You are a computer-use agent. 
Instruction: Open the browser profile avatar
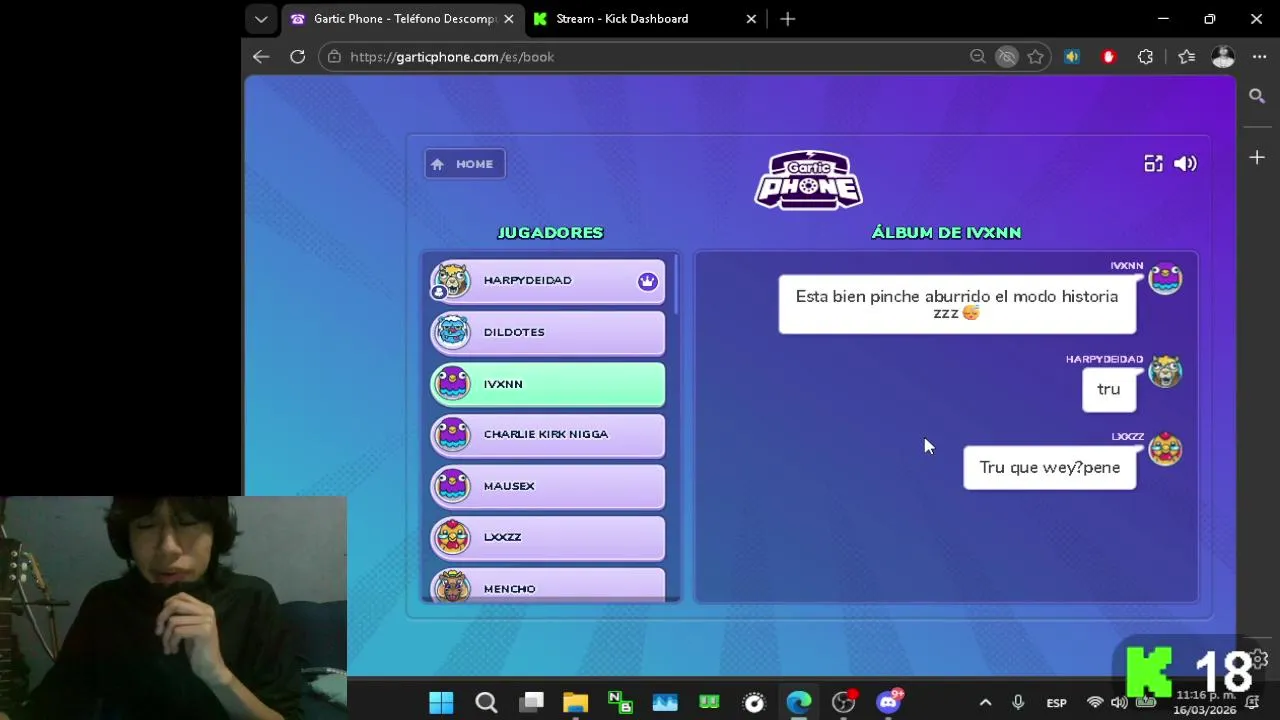(x=1223, y=57)
